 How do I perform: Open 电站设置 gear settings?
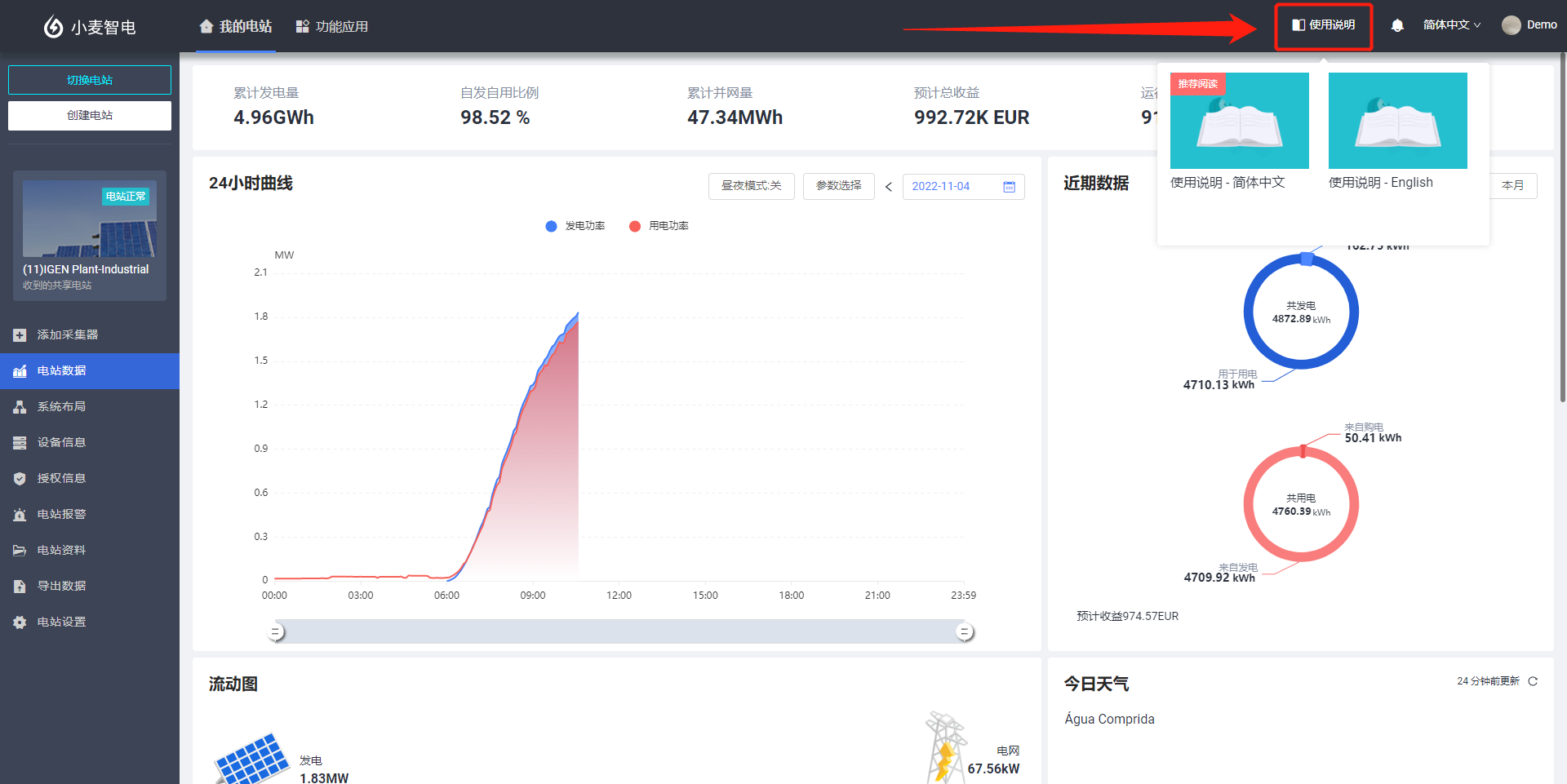61,622
